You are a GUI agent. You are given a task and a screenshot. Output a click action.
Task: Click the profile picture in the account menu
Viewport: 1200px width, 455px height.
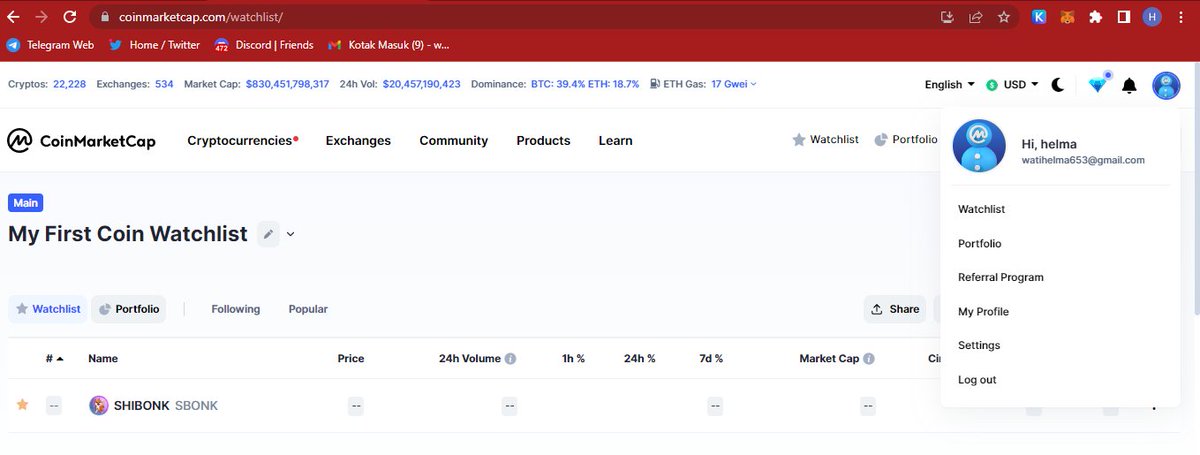[x=979, y=146]
